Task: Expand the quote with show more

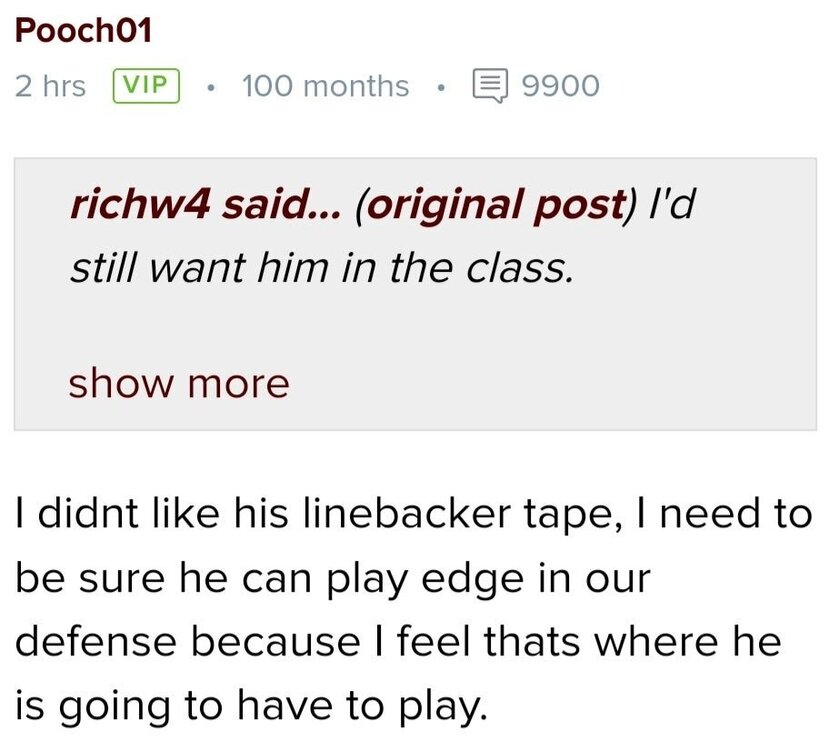Action: tap(178, 383)
